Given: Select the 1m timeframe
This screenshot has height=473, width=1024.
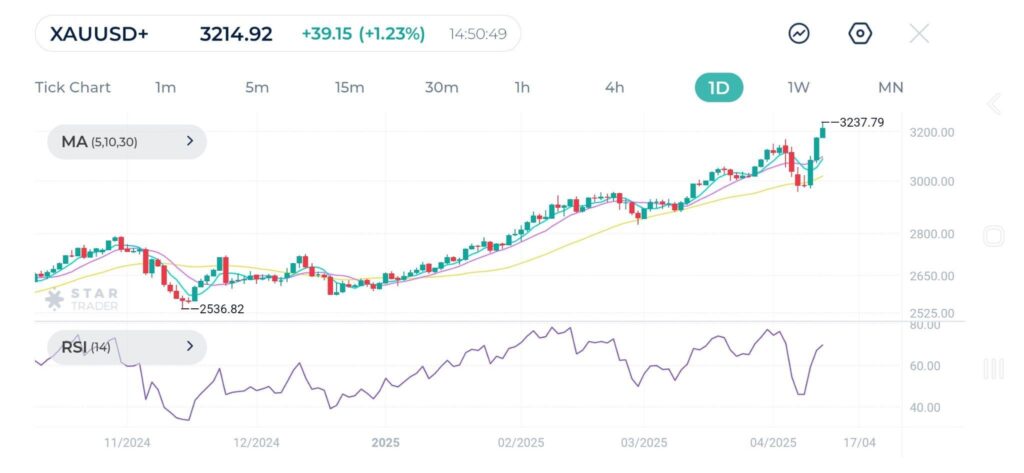Looking at the screenshot, I should (166, 88).
